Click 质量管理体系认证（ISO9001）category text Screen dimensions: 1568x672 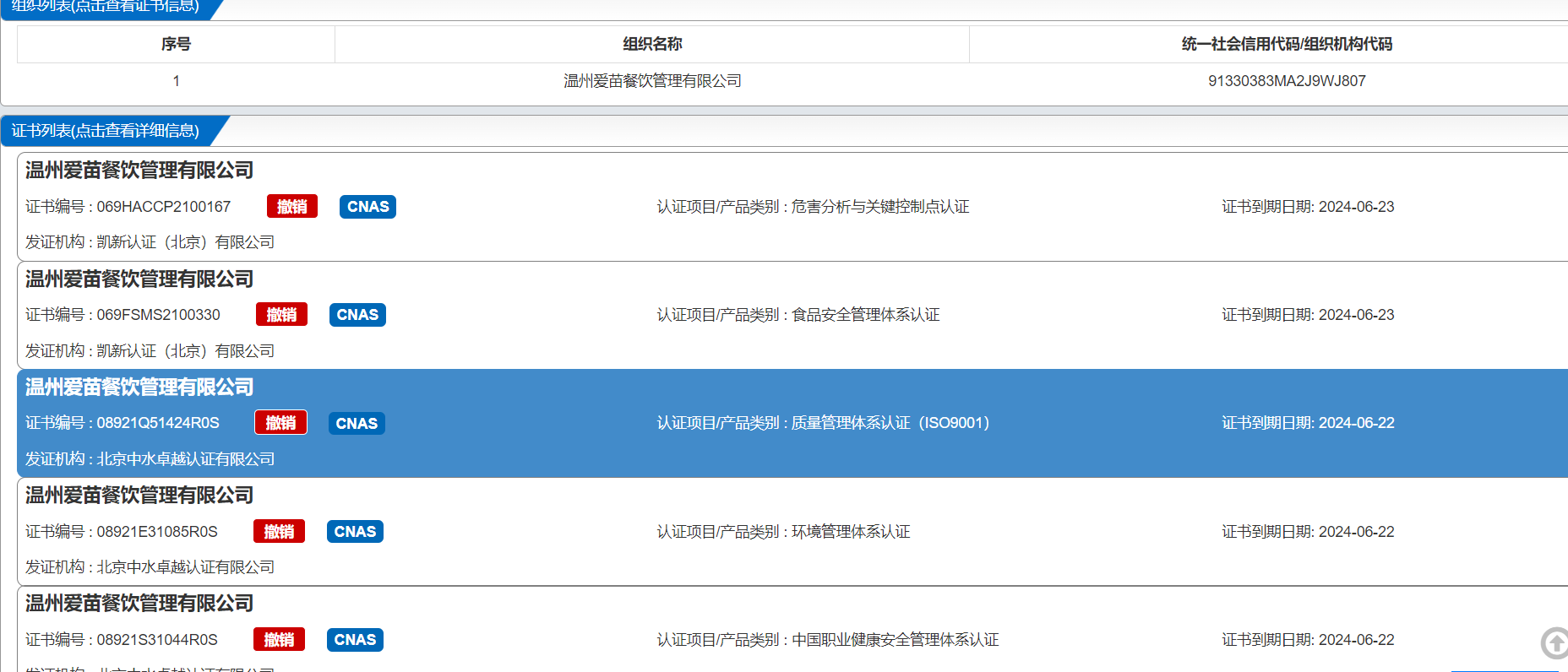tap(890, 423)
